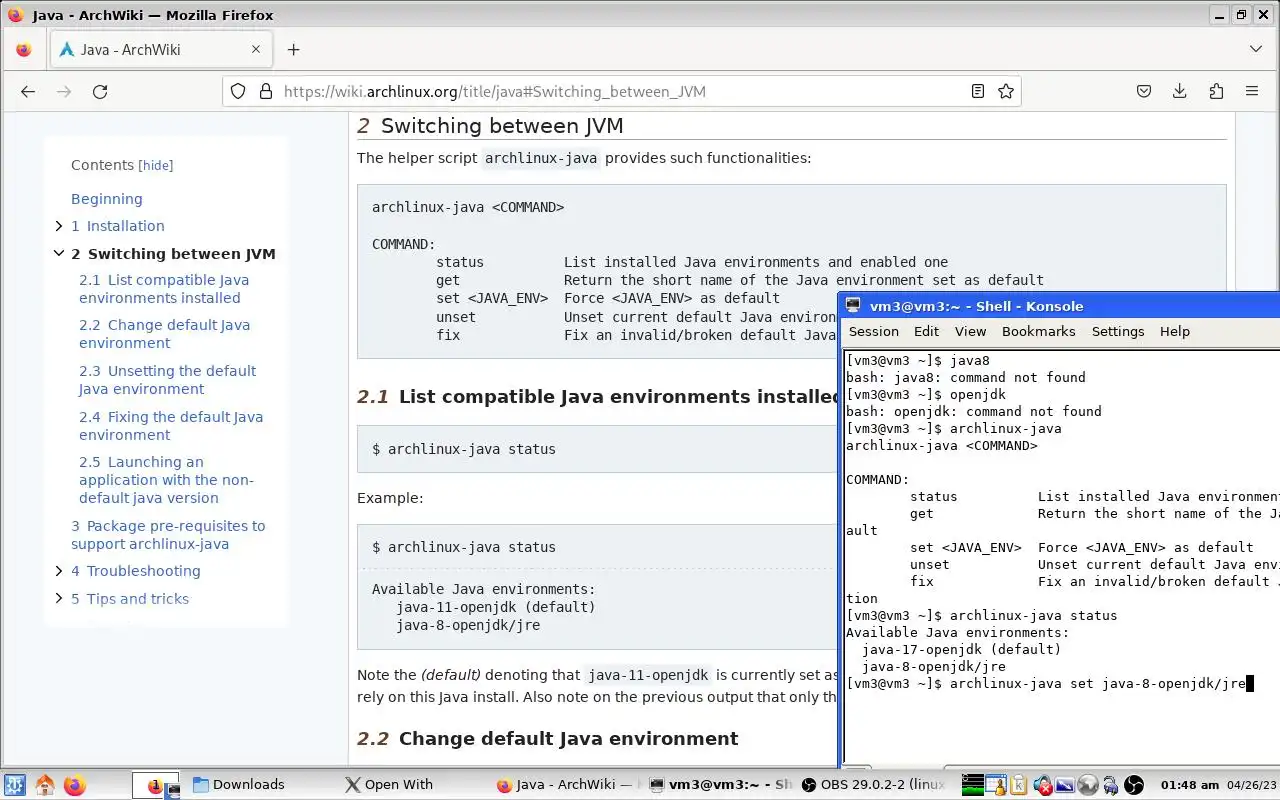The height and width of the screenshot is (800, 1280).
Task: Go to 2.1 List compatible Java environments
Action: 164,289
